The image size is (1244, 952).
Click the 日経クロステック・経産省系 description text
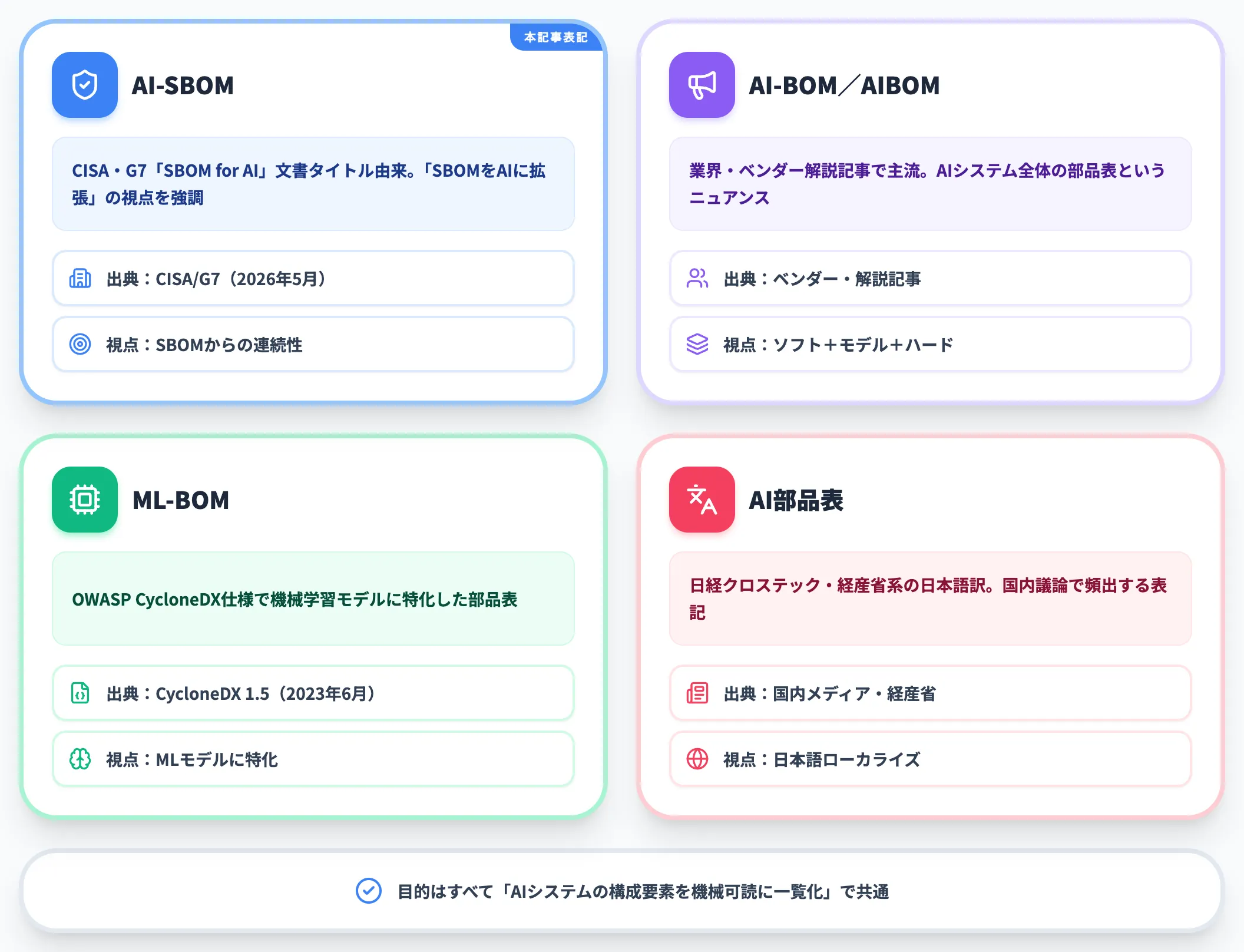928,599
